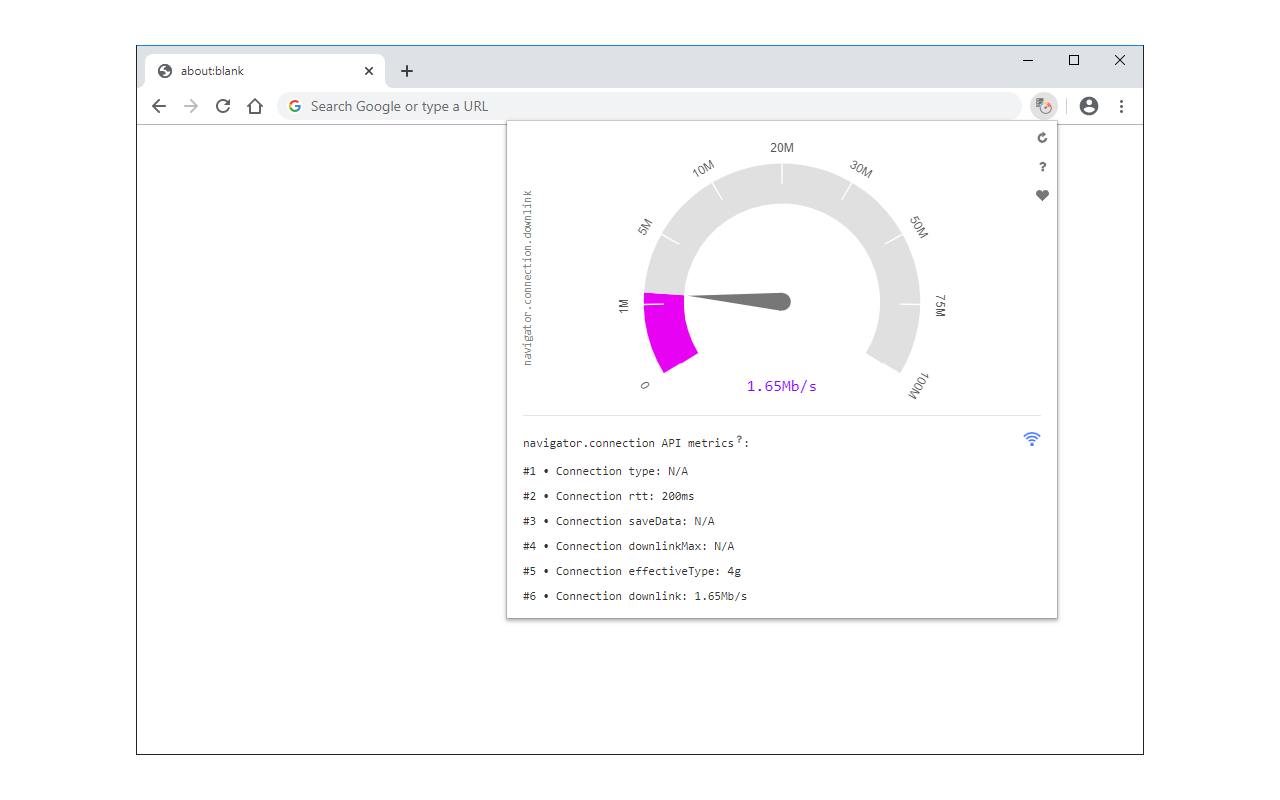Image resolution: width=1280 pixels, height=800 pixels.
Task: Close the about:blank tab
Action: pyautogui.click(x=369, y=71)
